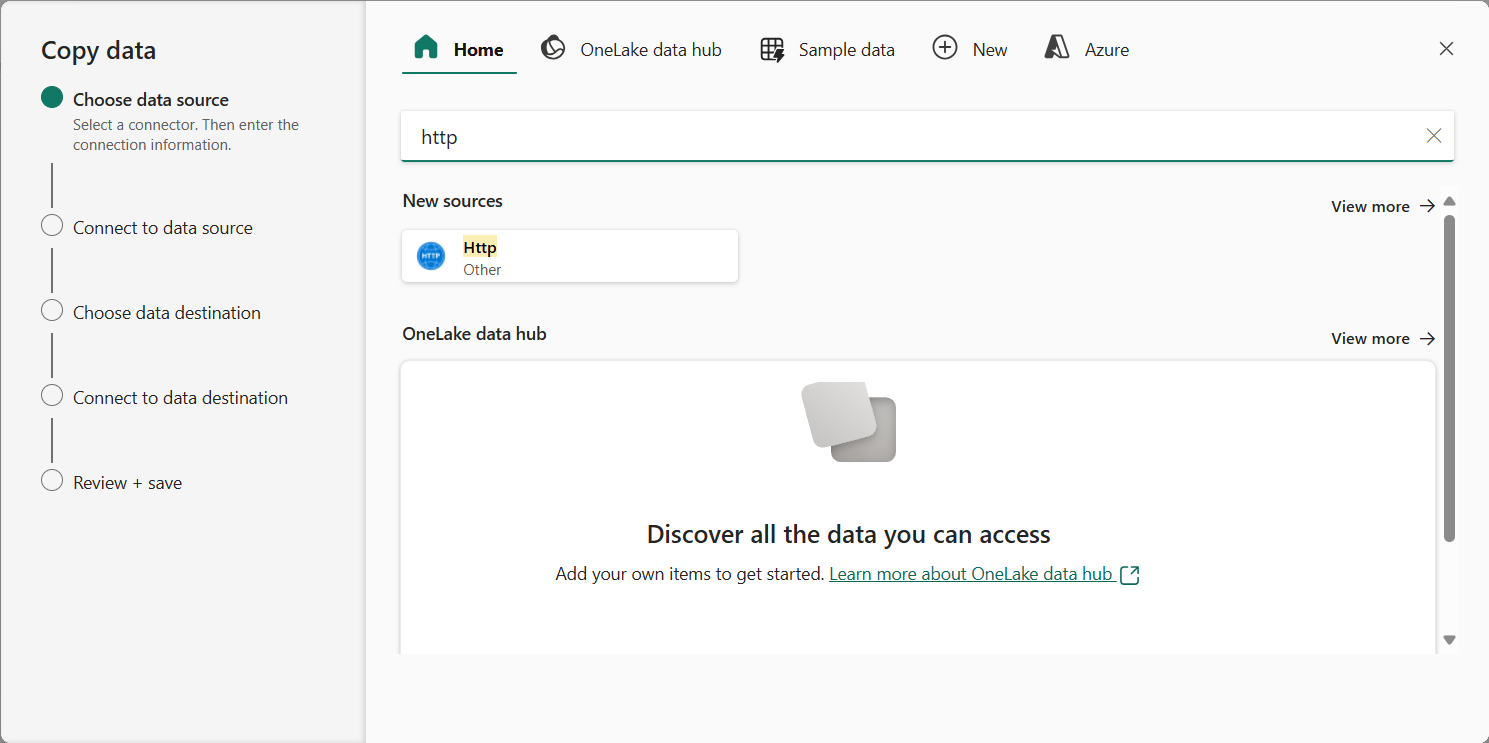Click the search field containing http
Screen dimensions: 1489x743
tap(927, 136)
